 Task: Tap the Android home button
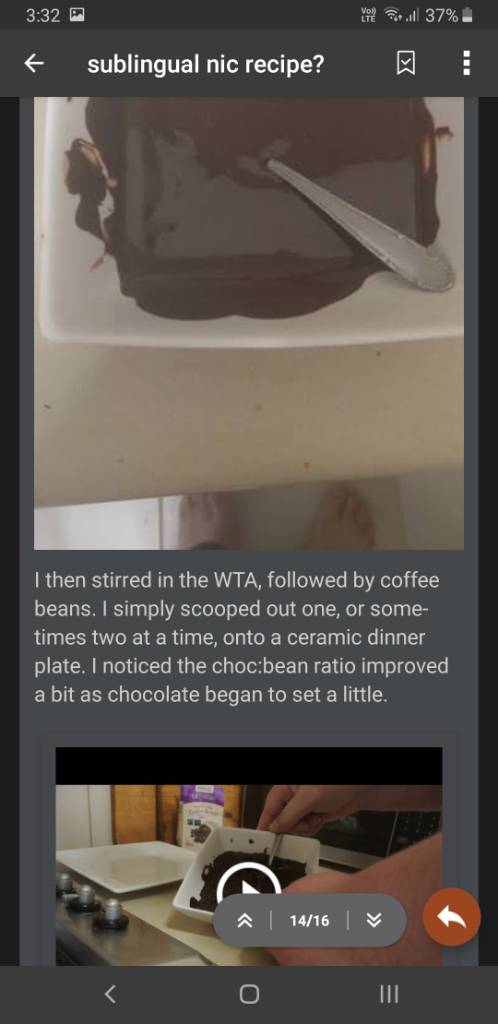(249, 994)
